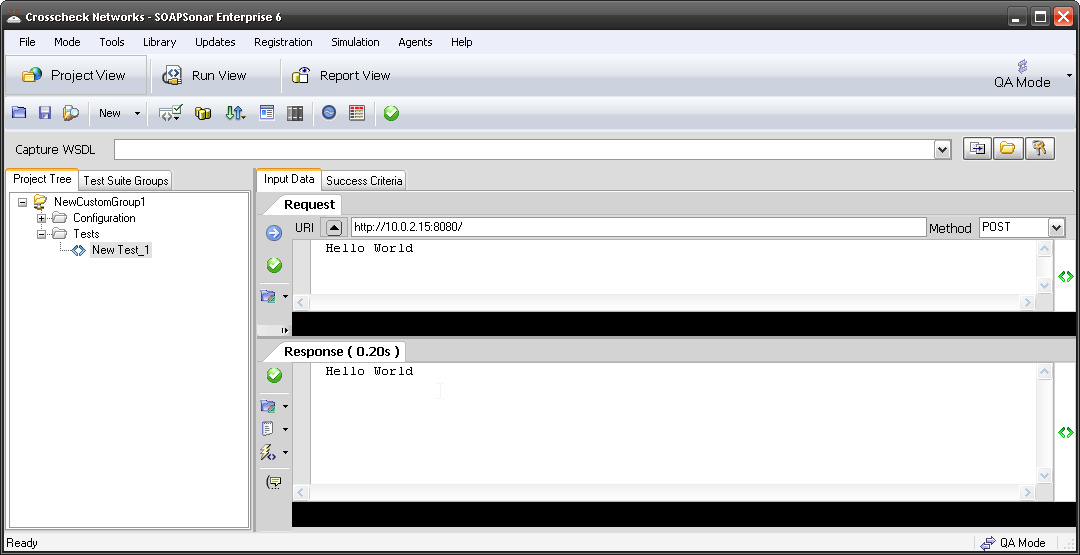This screenshot has height=555, width=1080.
Task: Click the key icon button near WSDL
Action: click(1039, 148)
